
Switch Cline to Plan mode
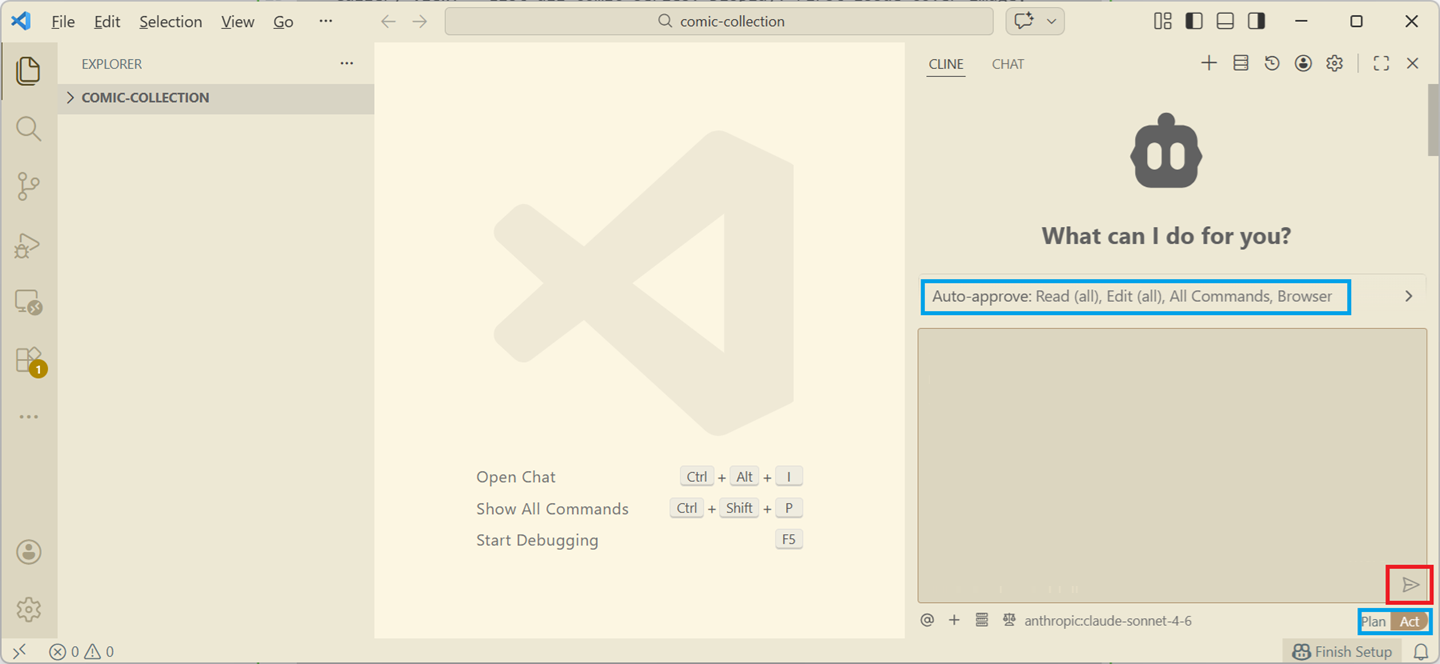click(x=1374, y=621)
